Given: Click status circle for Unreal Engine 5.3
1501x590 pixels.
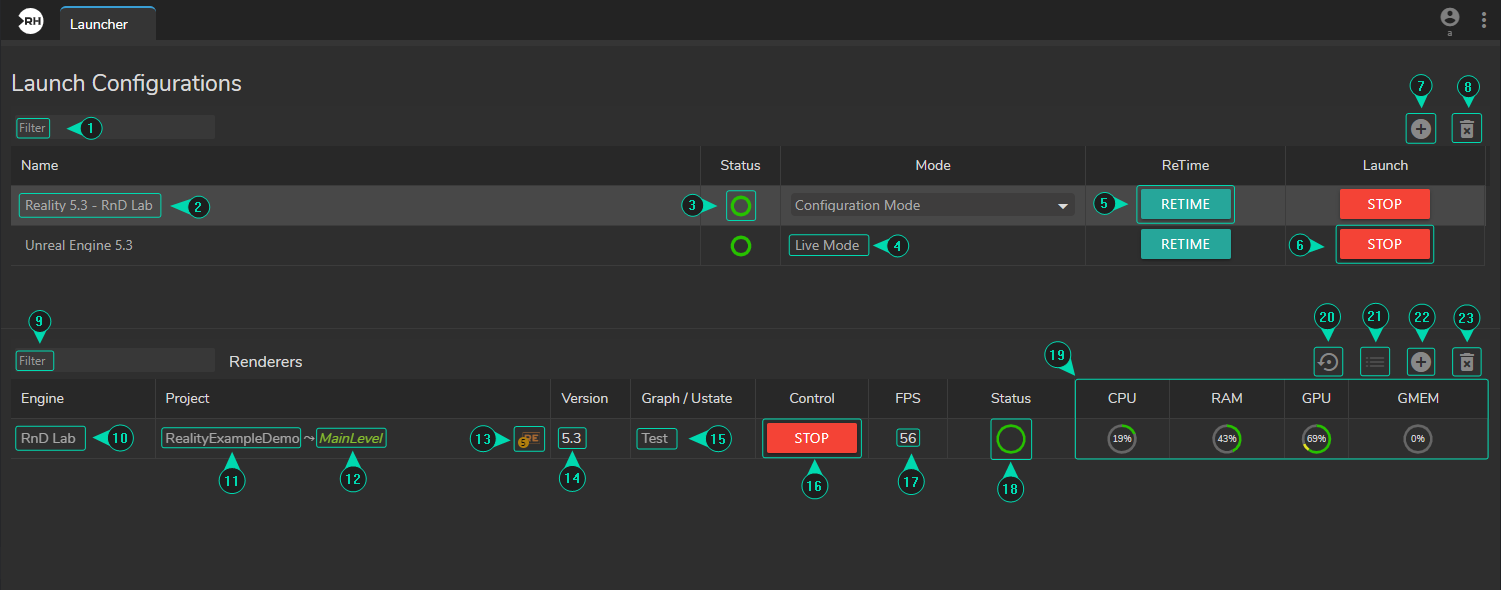Looking at the screenshot, I should [740, 246].
